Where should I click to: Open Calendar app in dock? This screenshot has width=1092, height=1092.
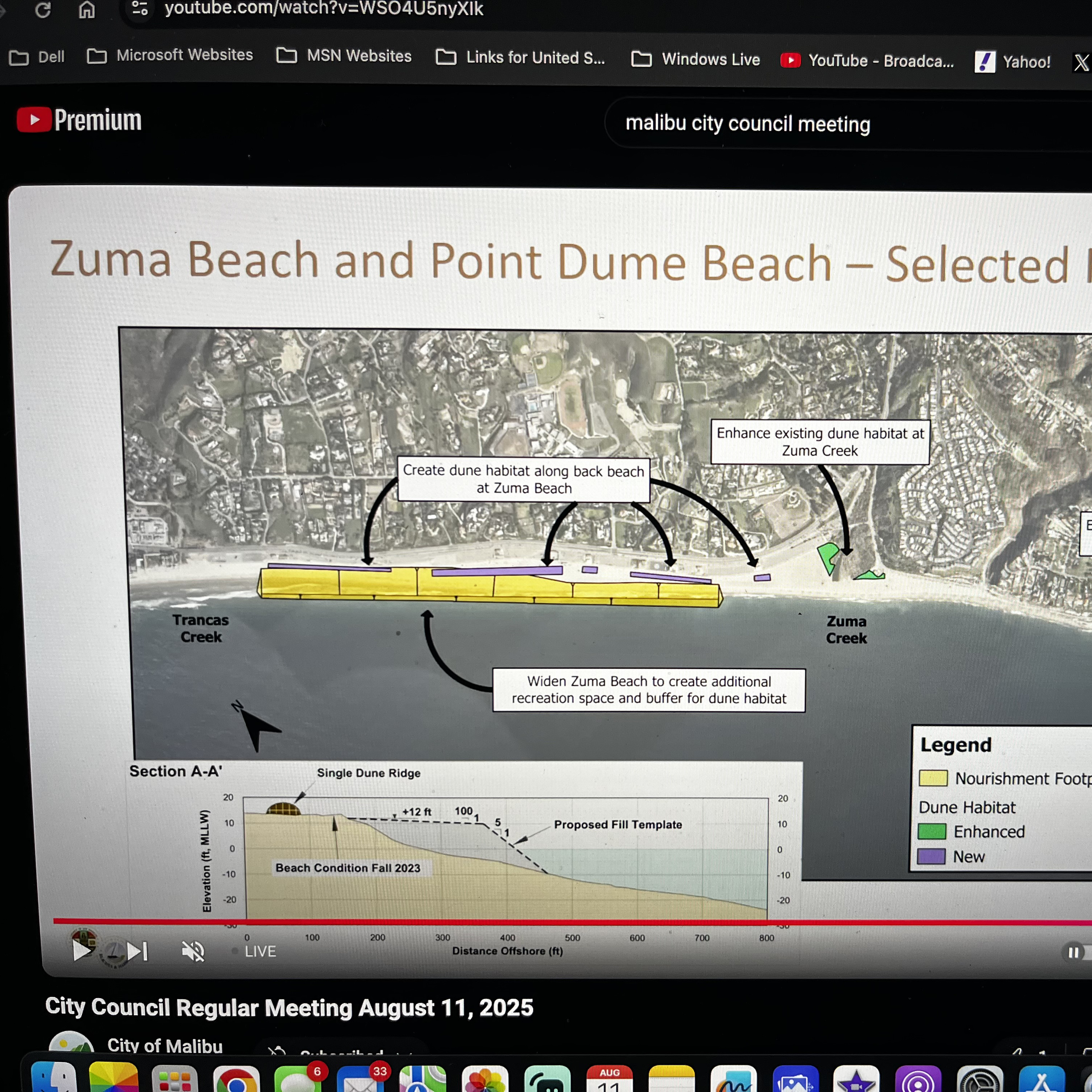[x=609, y=1080]
